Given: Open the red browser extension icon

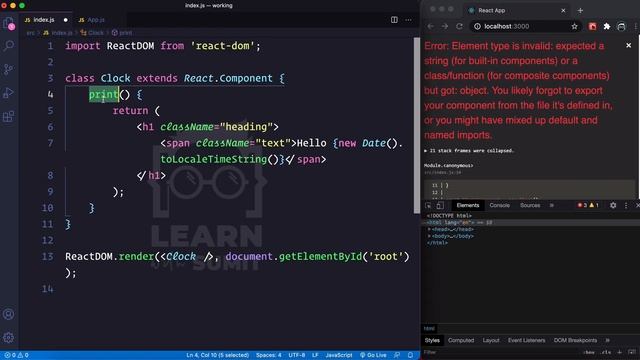Looking at the screenshot, I should (x=592, y=27).
